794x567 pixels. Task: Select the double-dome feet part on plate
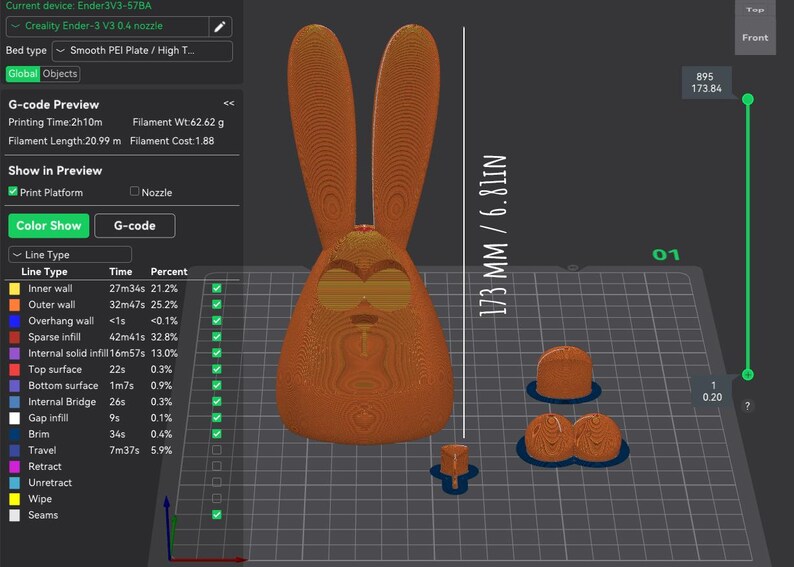pos(572,439)
